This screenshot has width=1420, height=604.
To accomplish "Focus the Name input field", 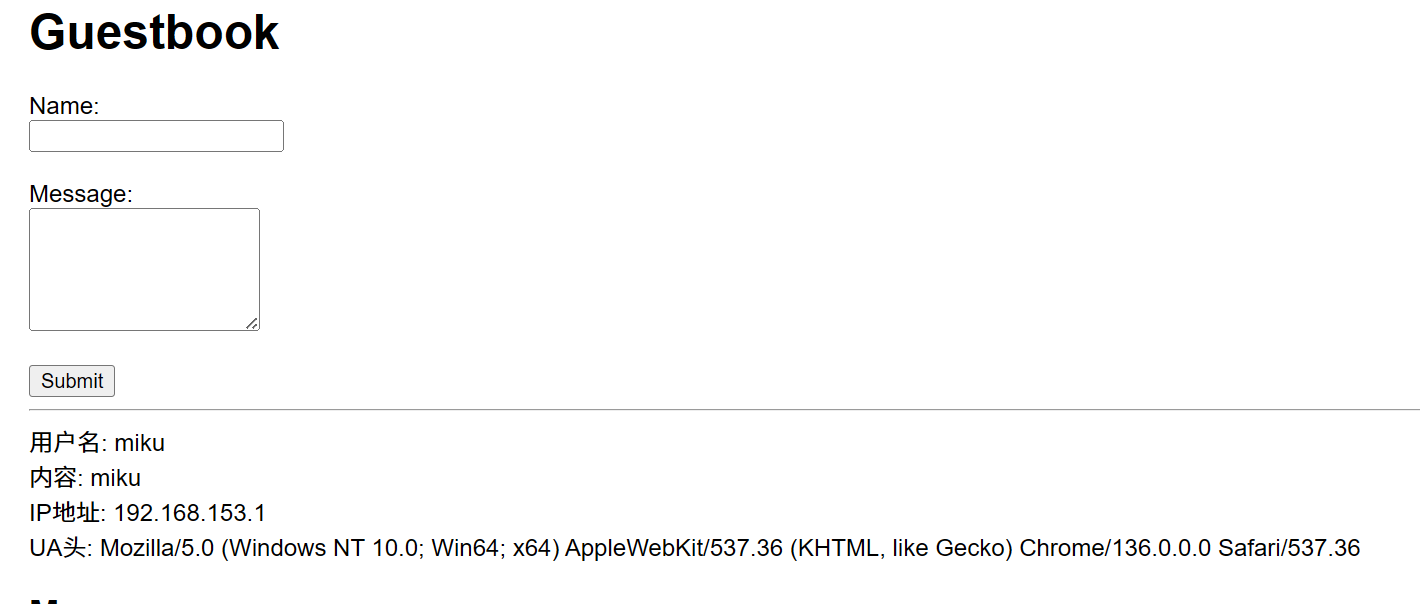I will [156, 136].
